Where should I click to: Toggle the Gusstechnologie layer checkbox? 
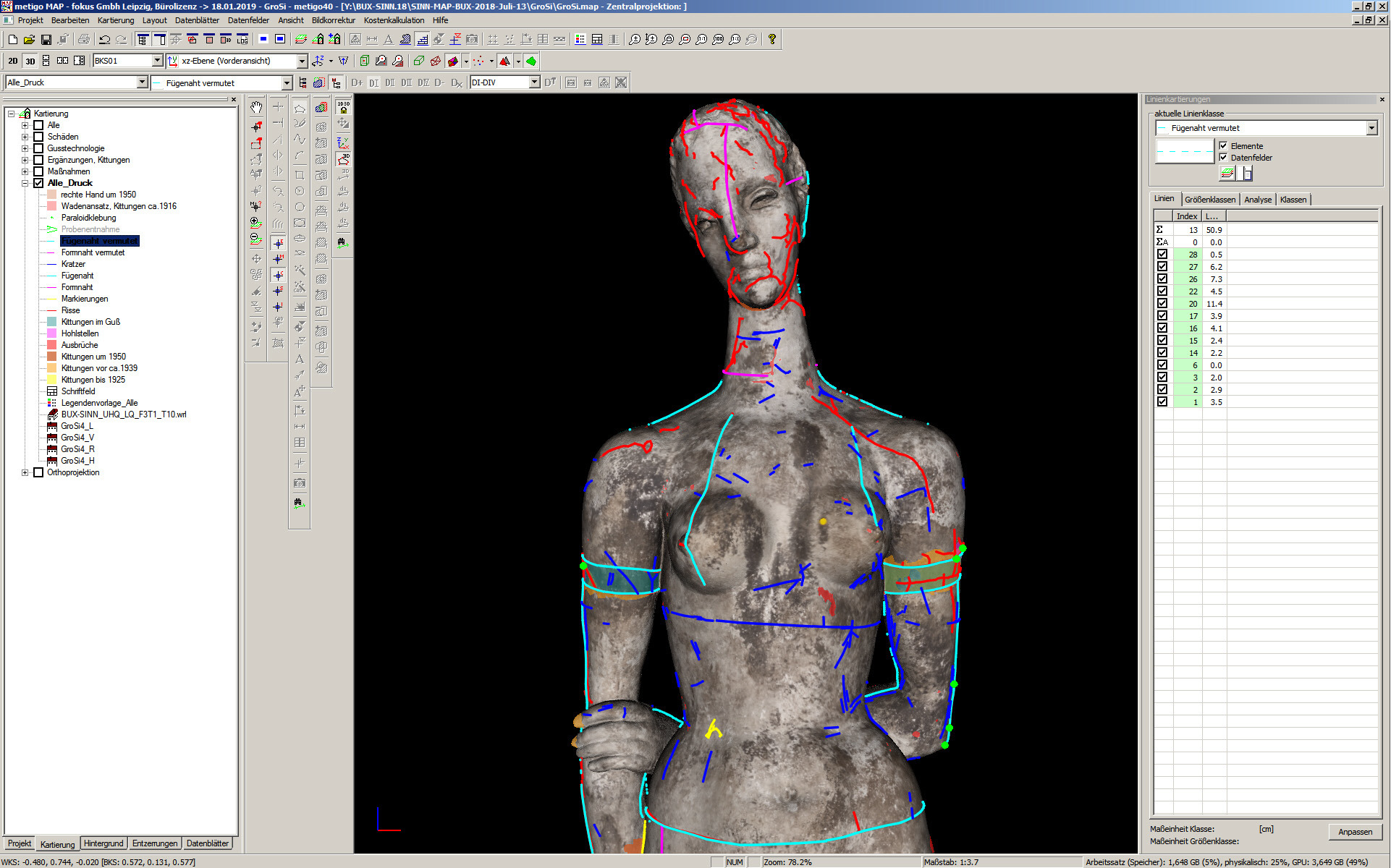[38, 148]
